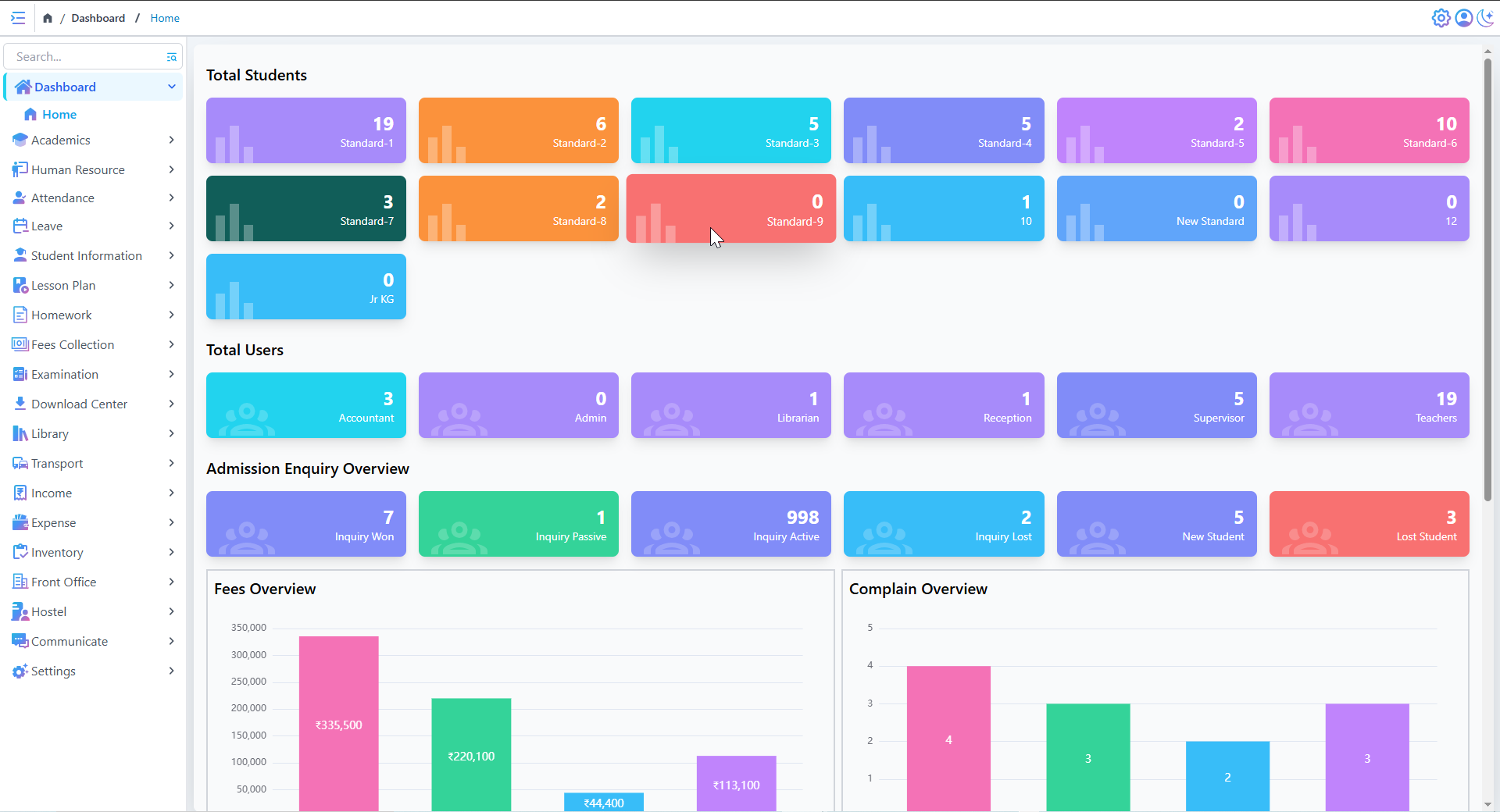Click the Hostel icon in sidebar

[20, 611]
